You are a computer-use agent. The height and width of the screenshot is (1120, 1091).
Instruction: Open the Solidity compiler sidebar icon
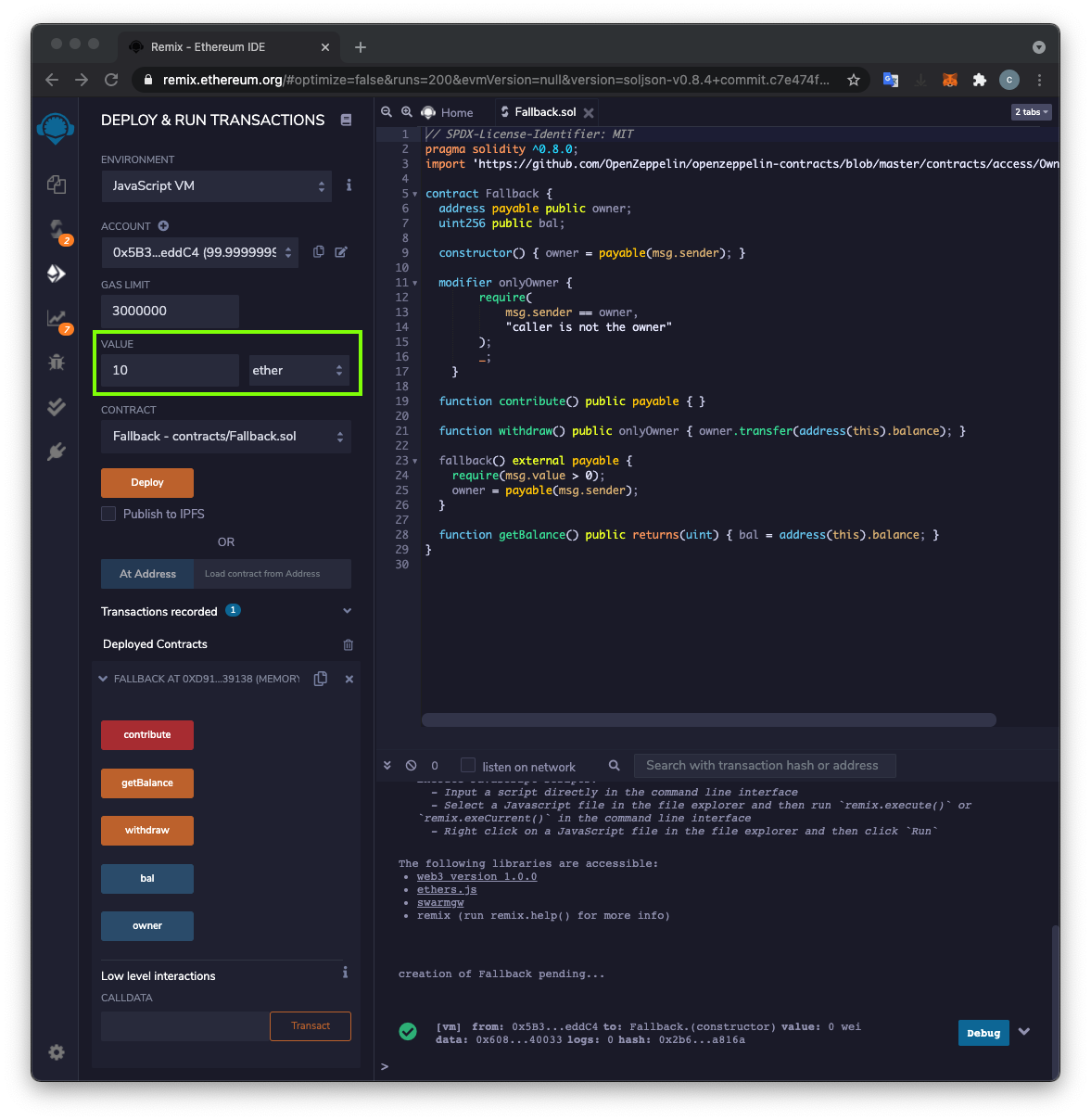click(x=57, y=229)
